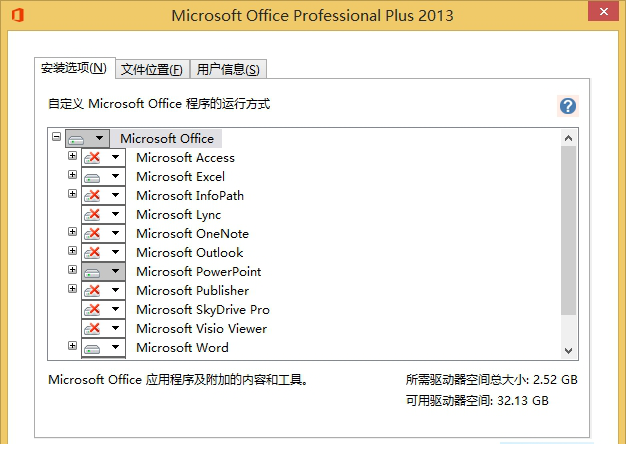Open install-state dropdown for Microsoft InfoPath
The height and width of the screenshot is (461, 626).
[x=103, y=195]
